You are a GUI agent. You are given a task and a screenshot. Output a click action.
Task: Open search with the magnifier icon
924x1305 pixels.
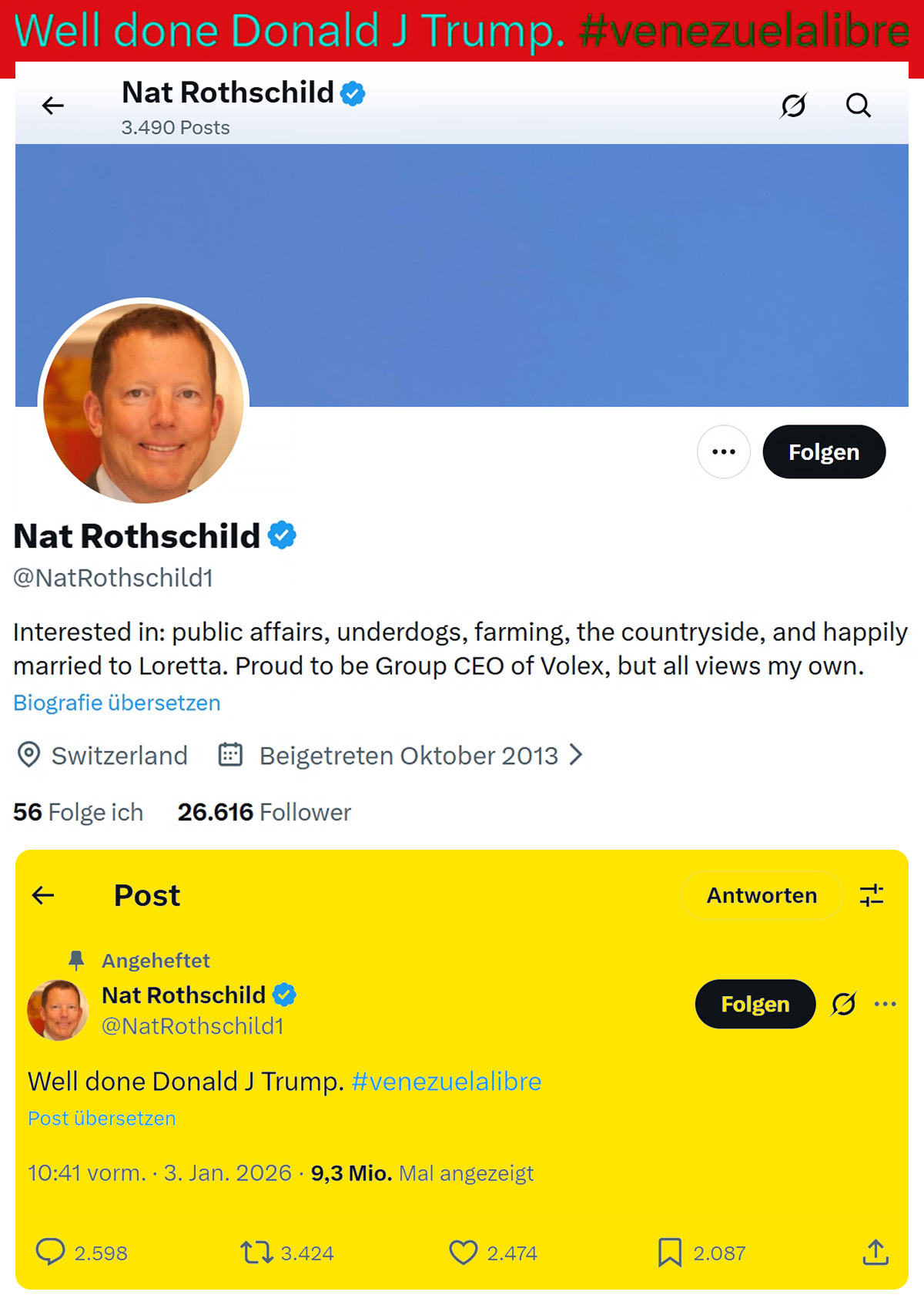click(858, 106)
